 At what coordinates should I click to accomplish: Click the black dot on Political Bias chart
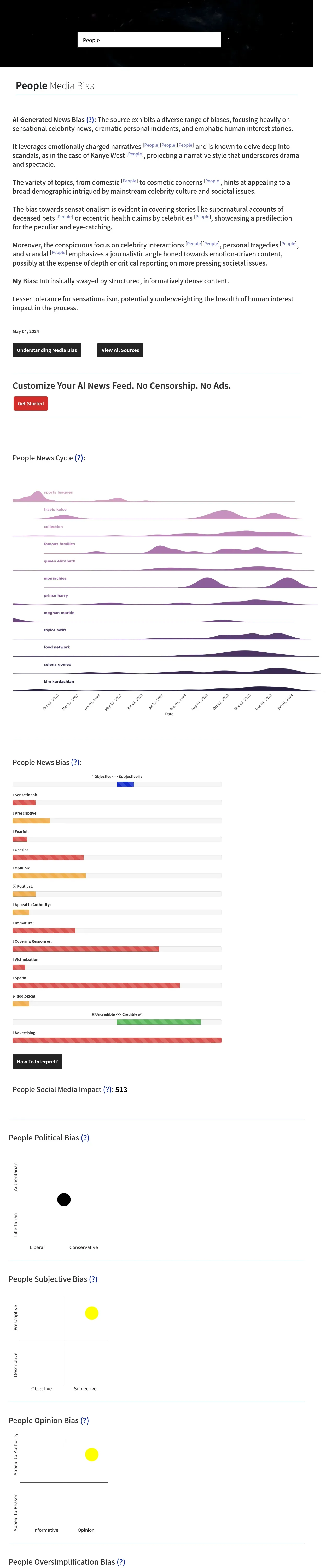[64, 1200]
